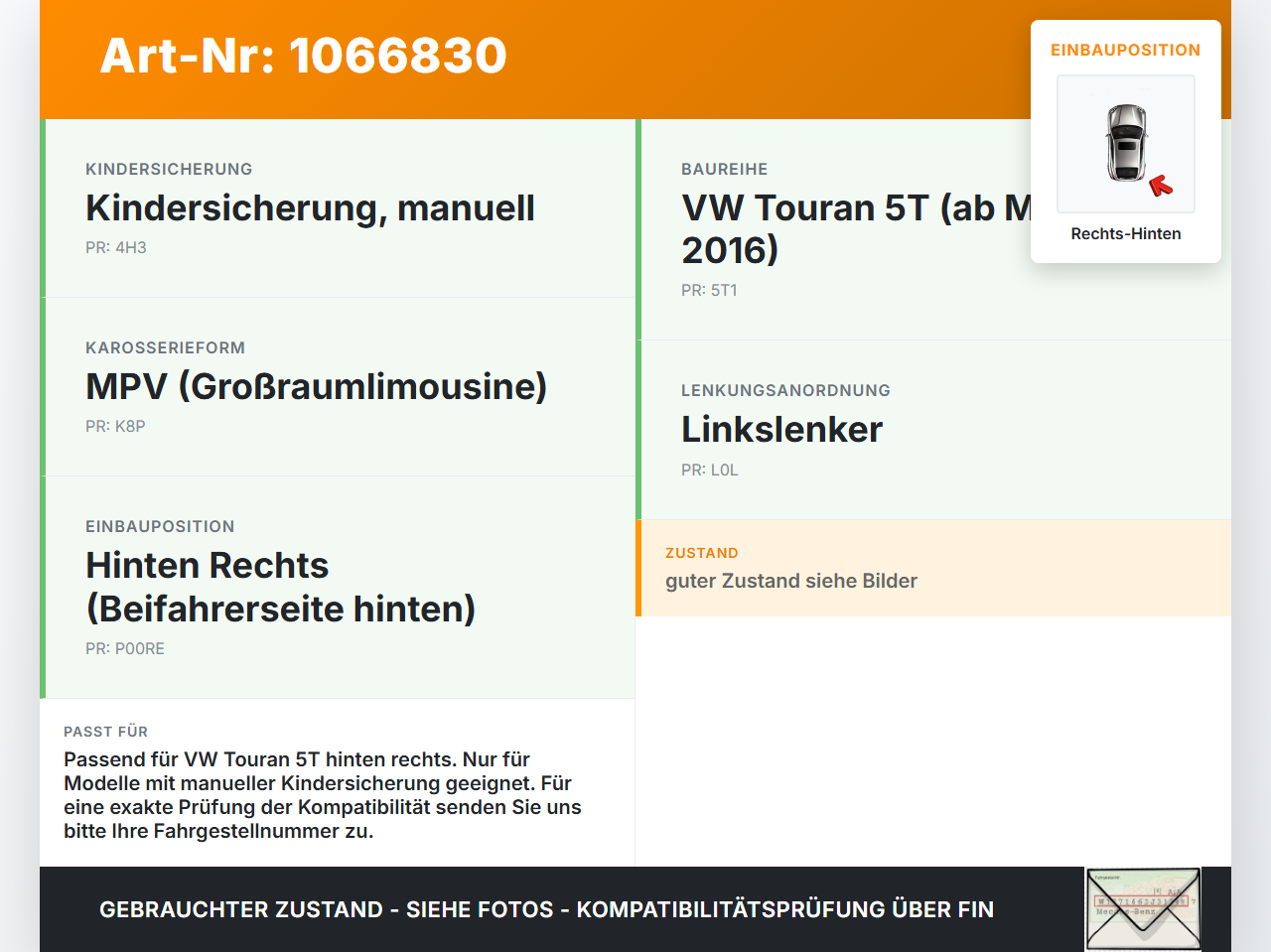Click the 'BAUREIHE' label
Image resolution: width=1271 pixels, height=952 pixels.
(725, 170)
